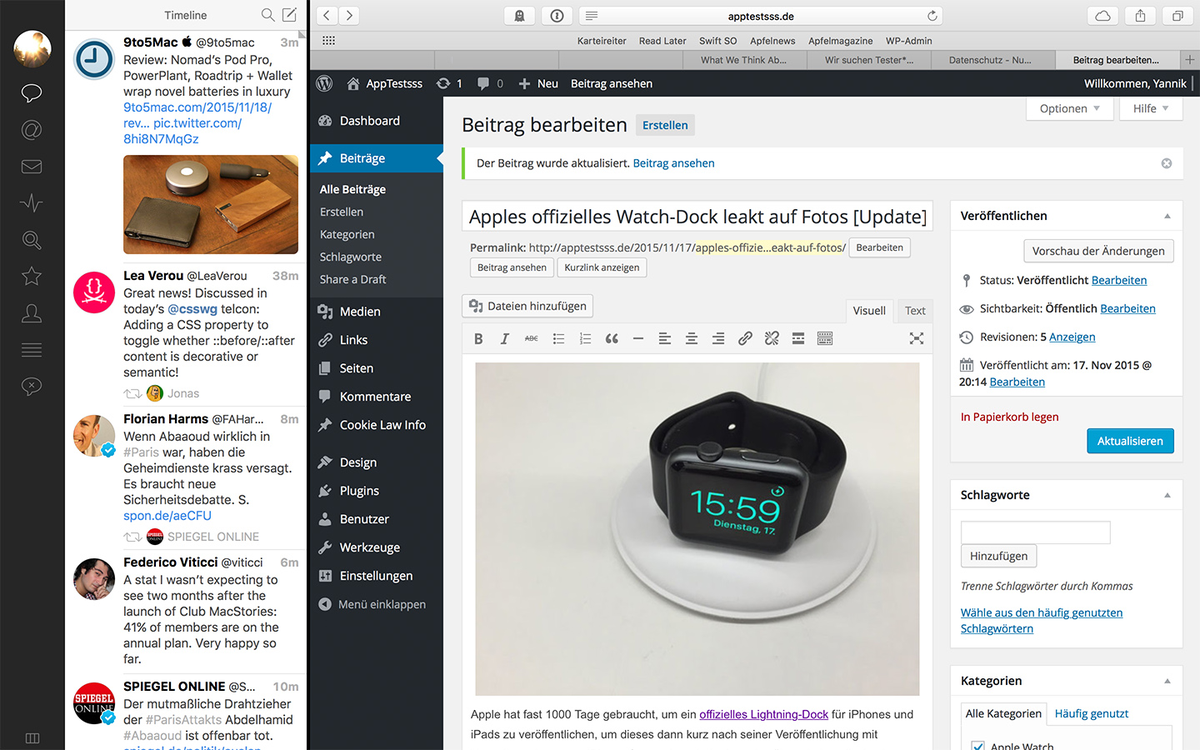Click Vorschau der Änderungen button
Screen dimensions: 1200x750
point(1099,251)
